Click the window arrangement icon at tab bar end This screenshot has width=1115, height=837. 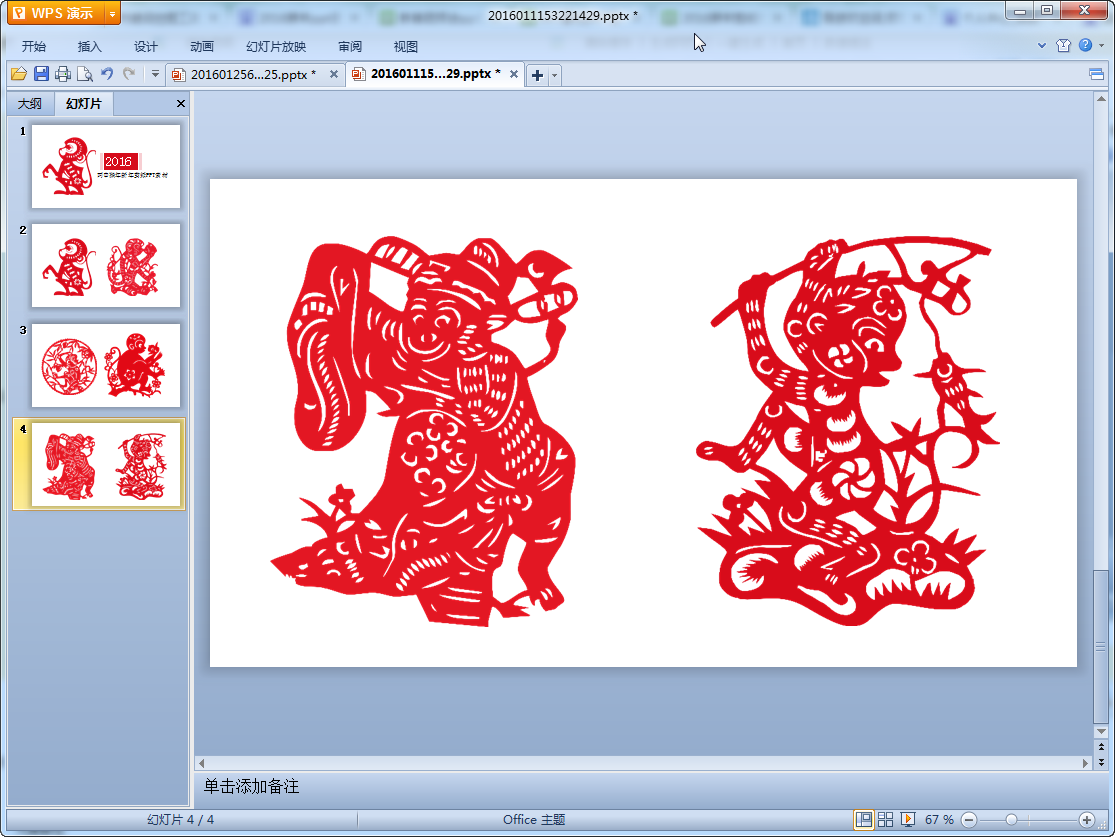pyautogui.click(x=1097, y=74)
